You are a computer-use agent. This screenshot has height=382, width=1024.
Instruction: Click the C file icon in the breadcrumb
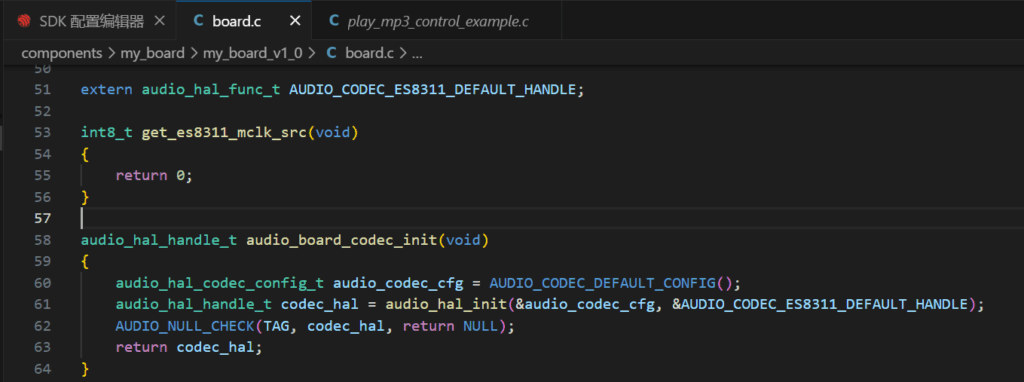331,53
